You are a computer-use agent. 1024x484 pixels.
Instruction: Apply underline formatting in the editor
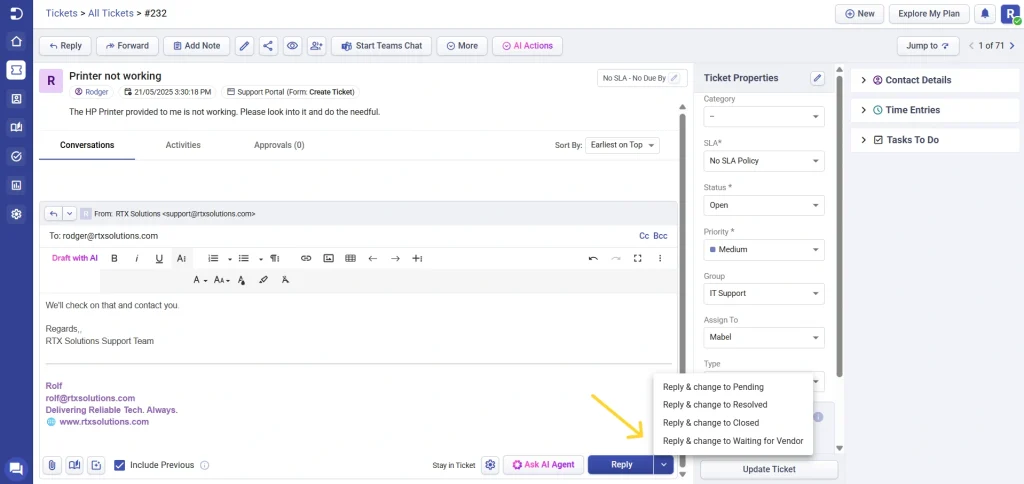click(x=159, y=259)
